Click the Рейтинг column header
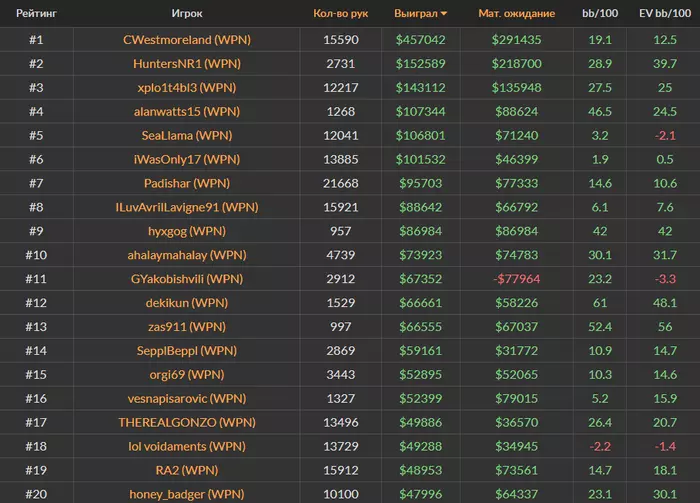Screen dimensions: 700x503 (x=36, y=13)
